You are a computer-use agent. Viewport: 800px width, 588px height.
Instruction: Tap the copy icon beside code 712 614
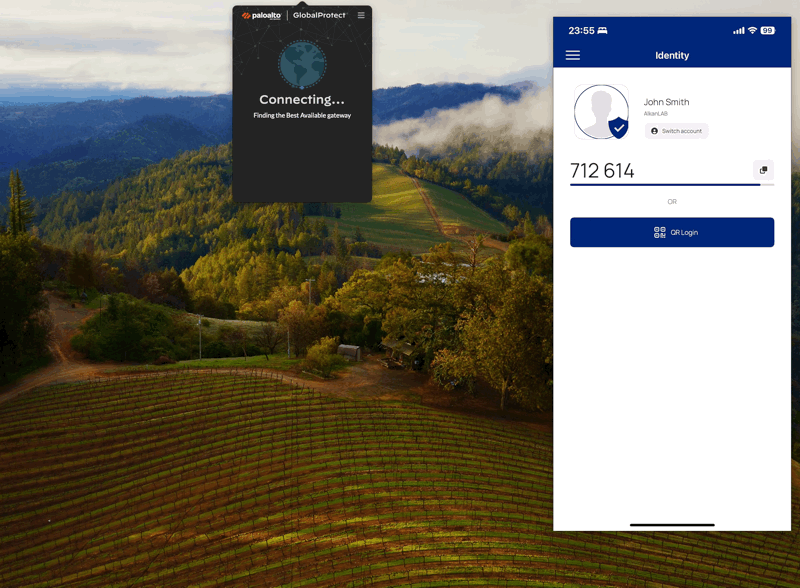coord(763,170)
